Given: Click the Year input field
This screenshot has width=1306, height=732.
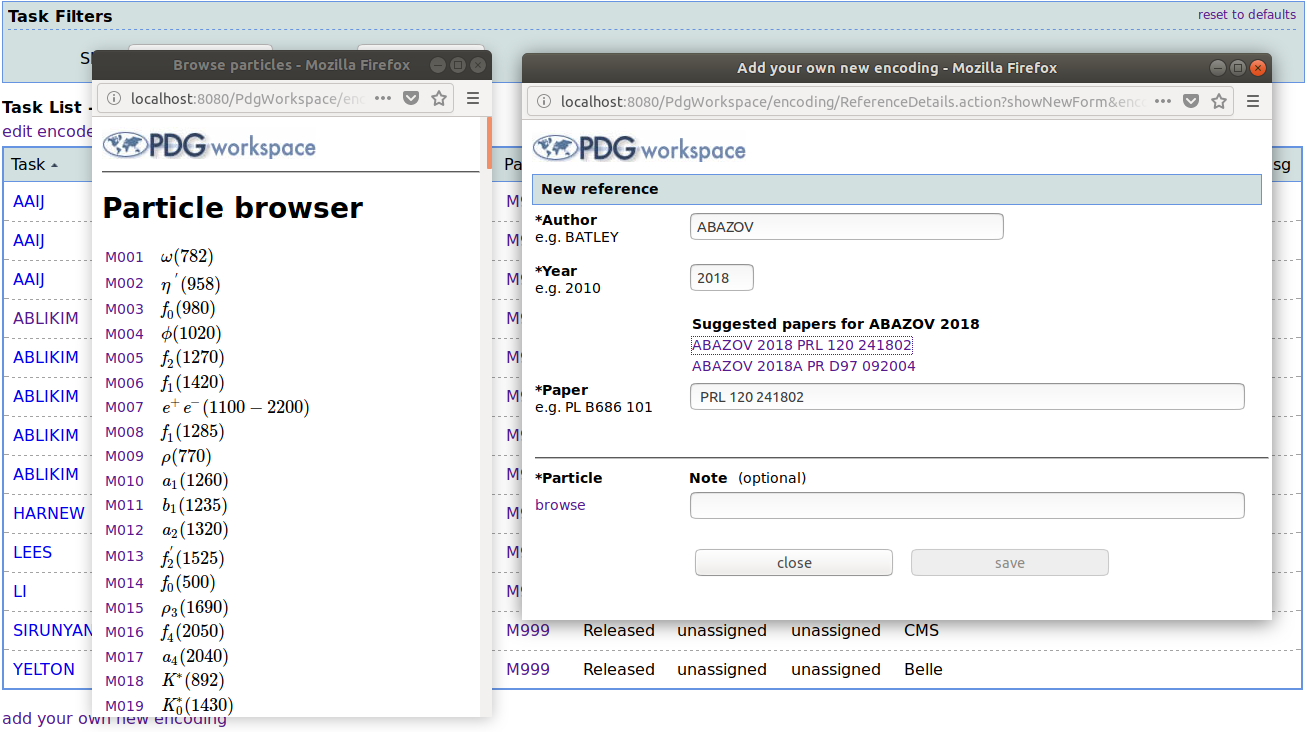Looking at the screenshot, I should tap(721, 278).
